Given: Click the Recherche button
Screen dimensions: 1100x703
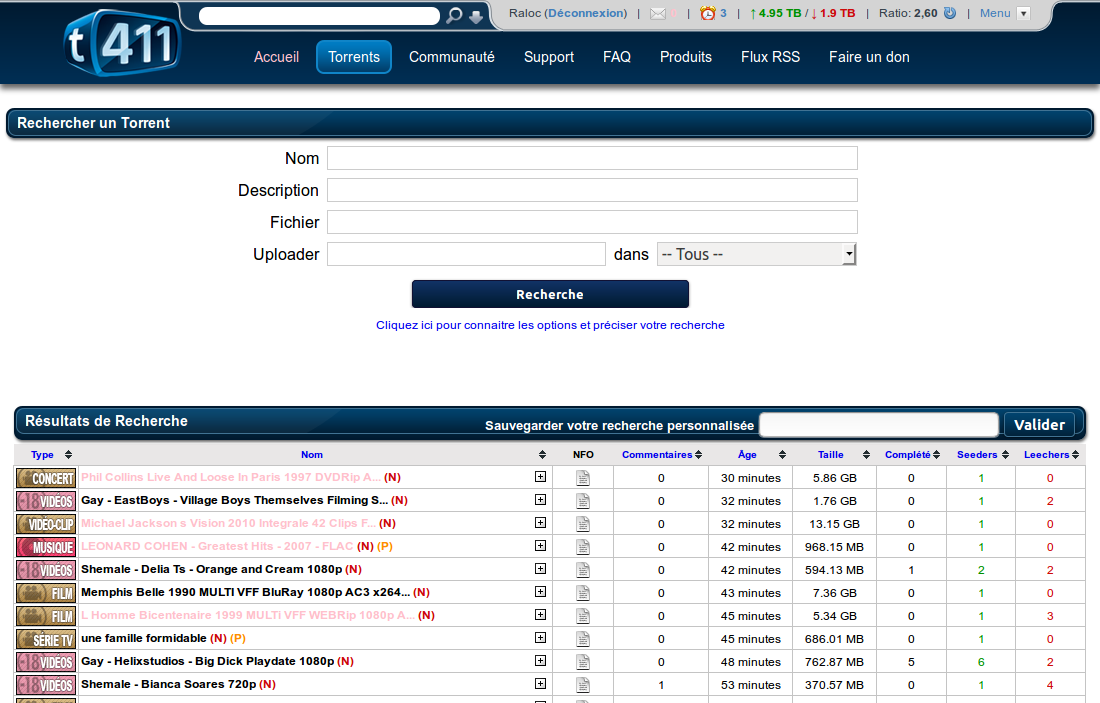Looking at the screenshot, I should click(x=550, y=294).
